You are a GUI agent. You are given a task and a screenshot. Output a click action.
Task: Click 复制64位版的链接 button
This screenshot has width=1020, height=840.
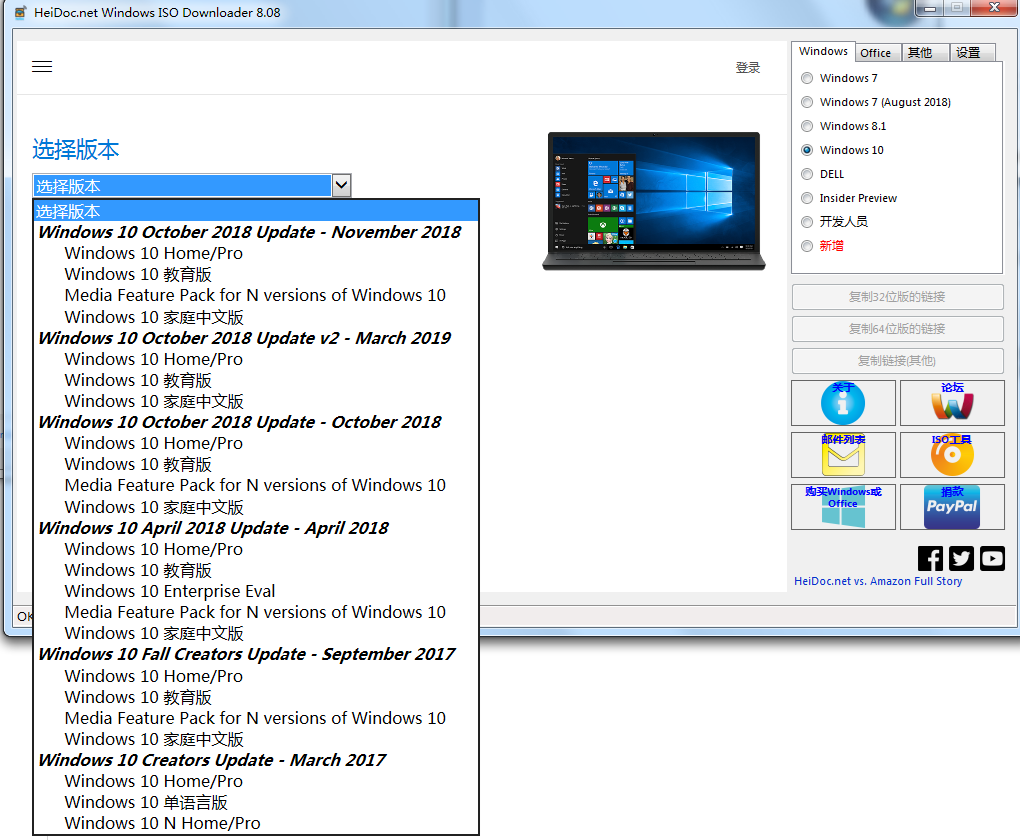[897, 329]
